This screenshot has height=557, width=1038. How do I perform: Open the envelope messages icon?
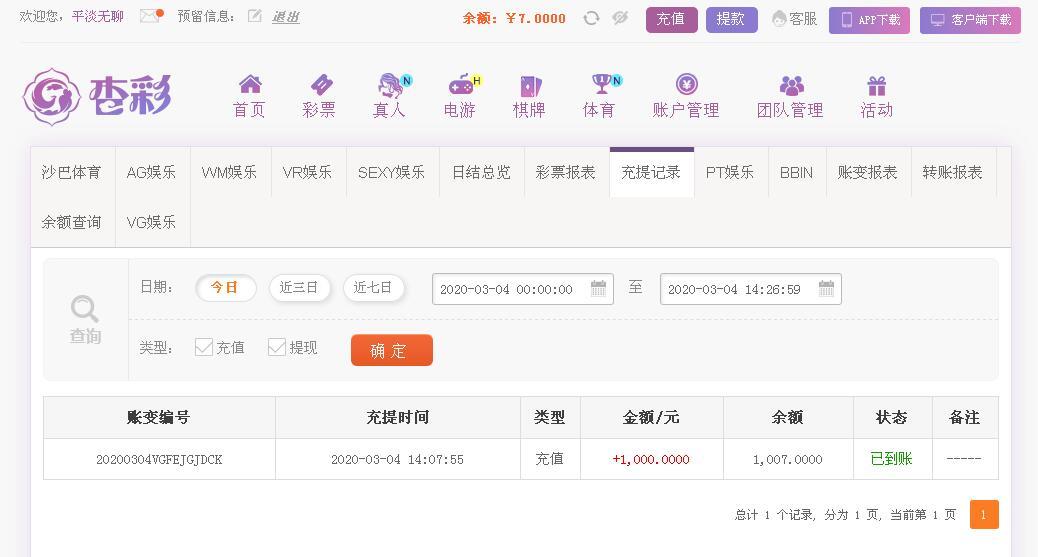click(x=151, y=16)
